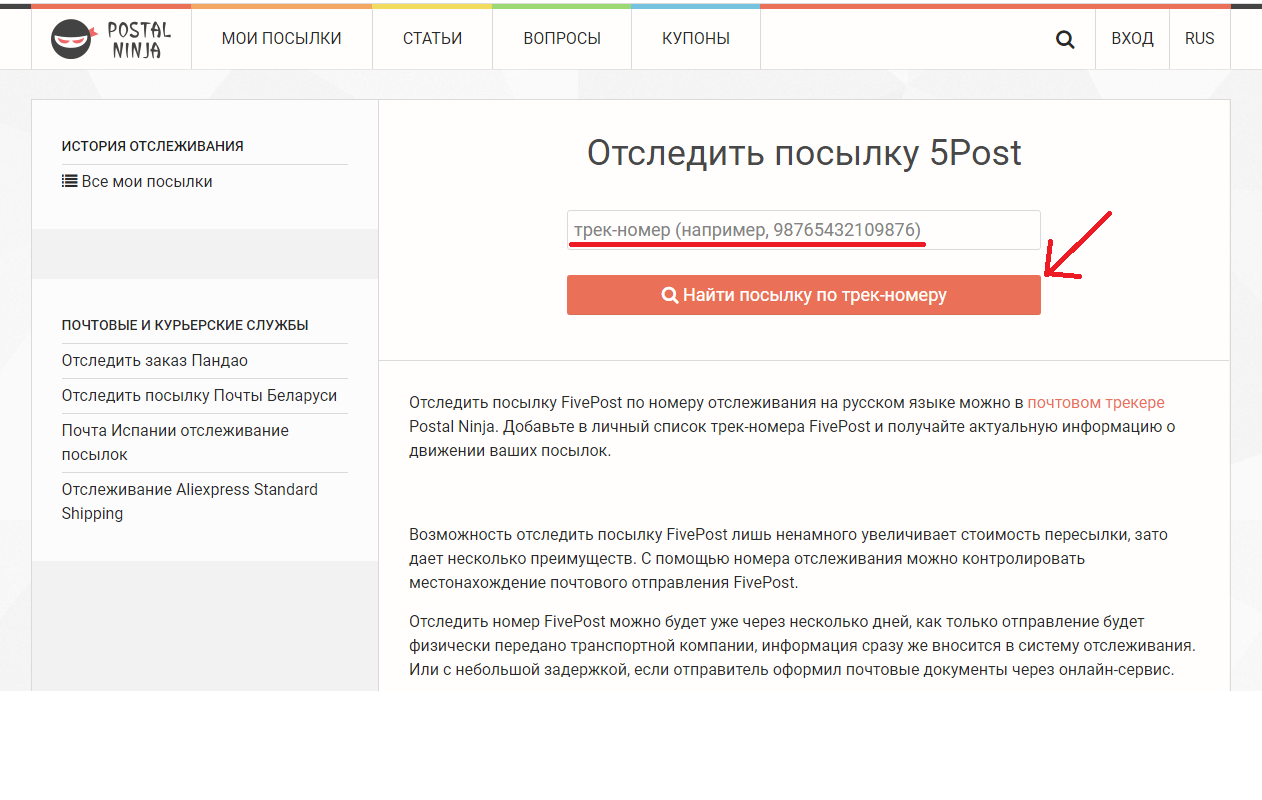
Task: Open ВОПРОСЫ page
Action: [562, 39]
